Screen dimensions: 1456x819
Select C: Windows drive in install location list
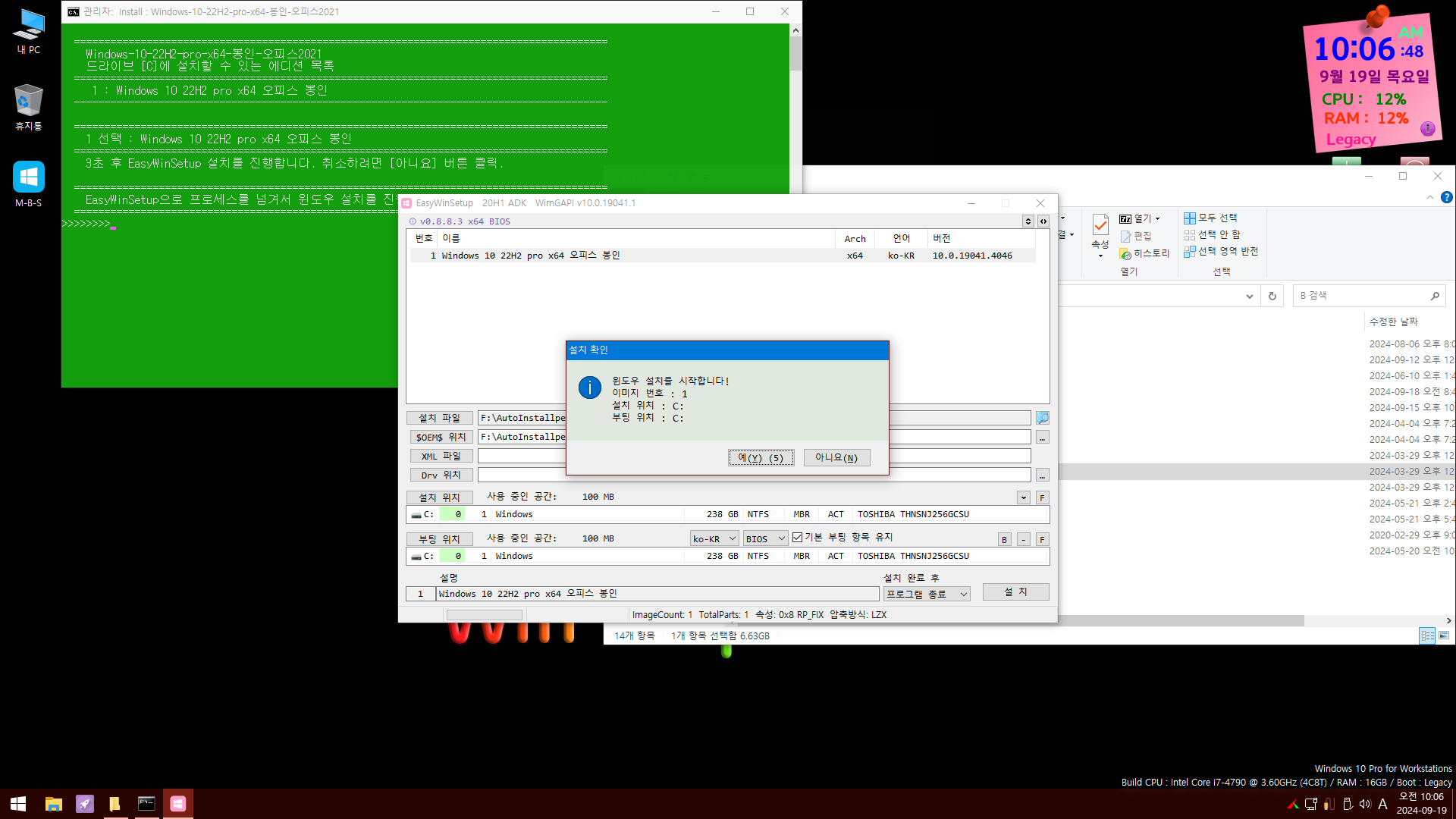(x=728, y=514)
